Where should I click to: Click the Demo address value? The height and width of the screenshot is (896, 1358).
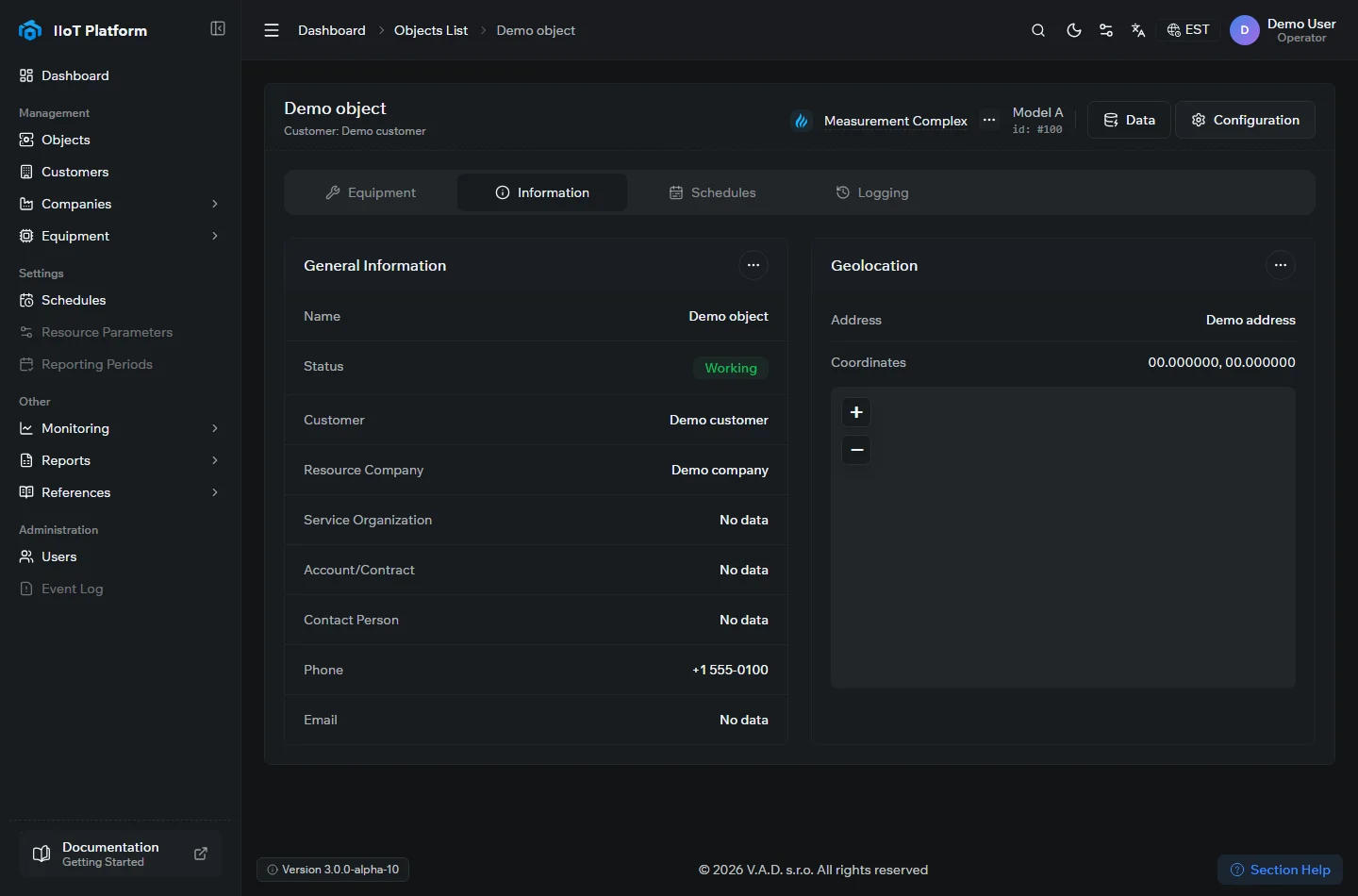1250,320
